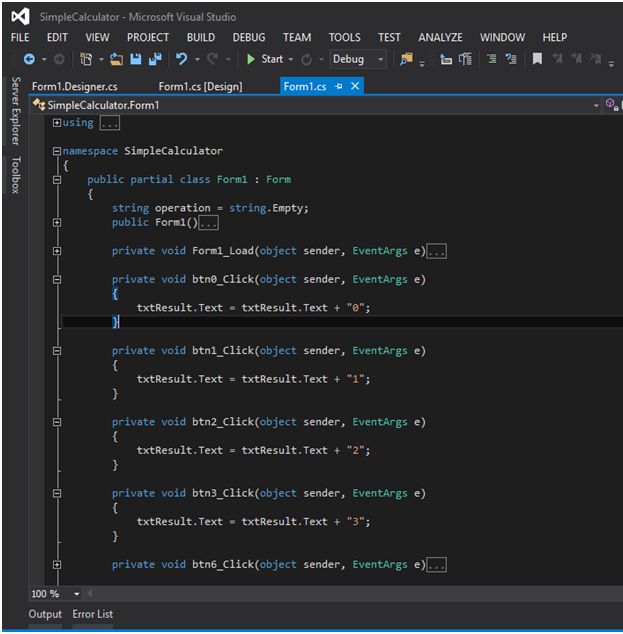623x634 pixels.
Task: Switch to the Form1.cs [Design] tab
Action: point(200,87)
